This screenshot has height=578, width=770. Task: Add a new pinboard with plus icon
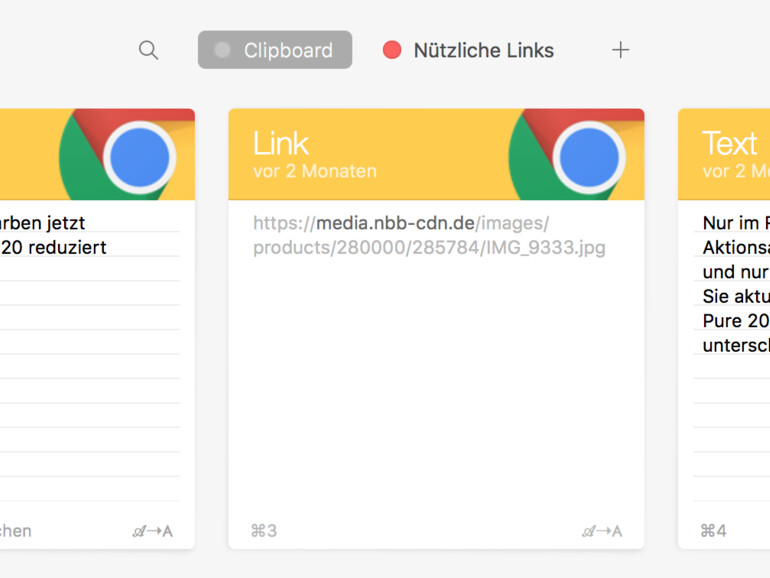620,50
